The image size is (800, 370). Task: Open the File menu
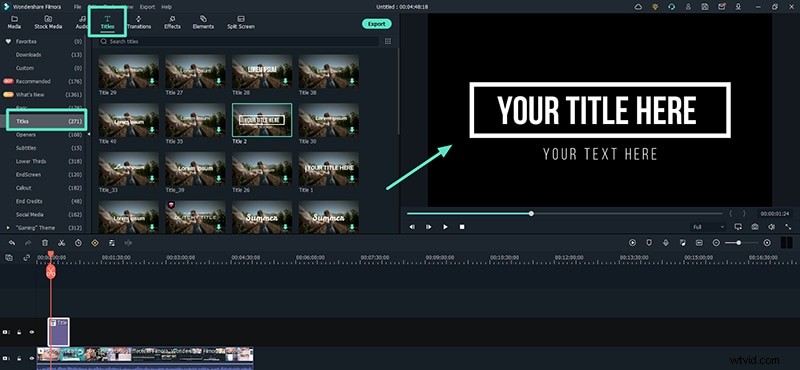(78, 7)
